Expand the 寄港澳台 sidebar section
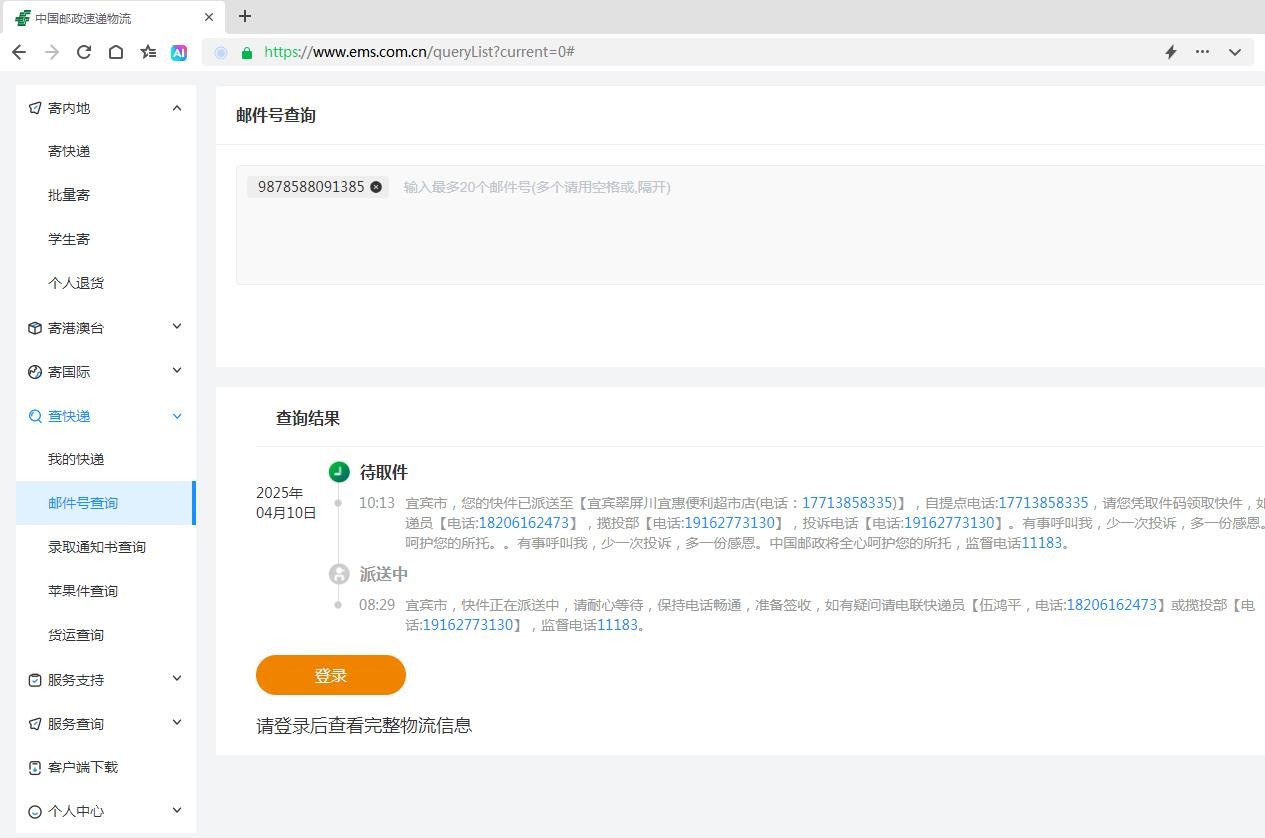This screenshot has height=838, width=1265. 177,327
